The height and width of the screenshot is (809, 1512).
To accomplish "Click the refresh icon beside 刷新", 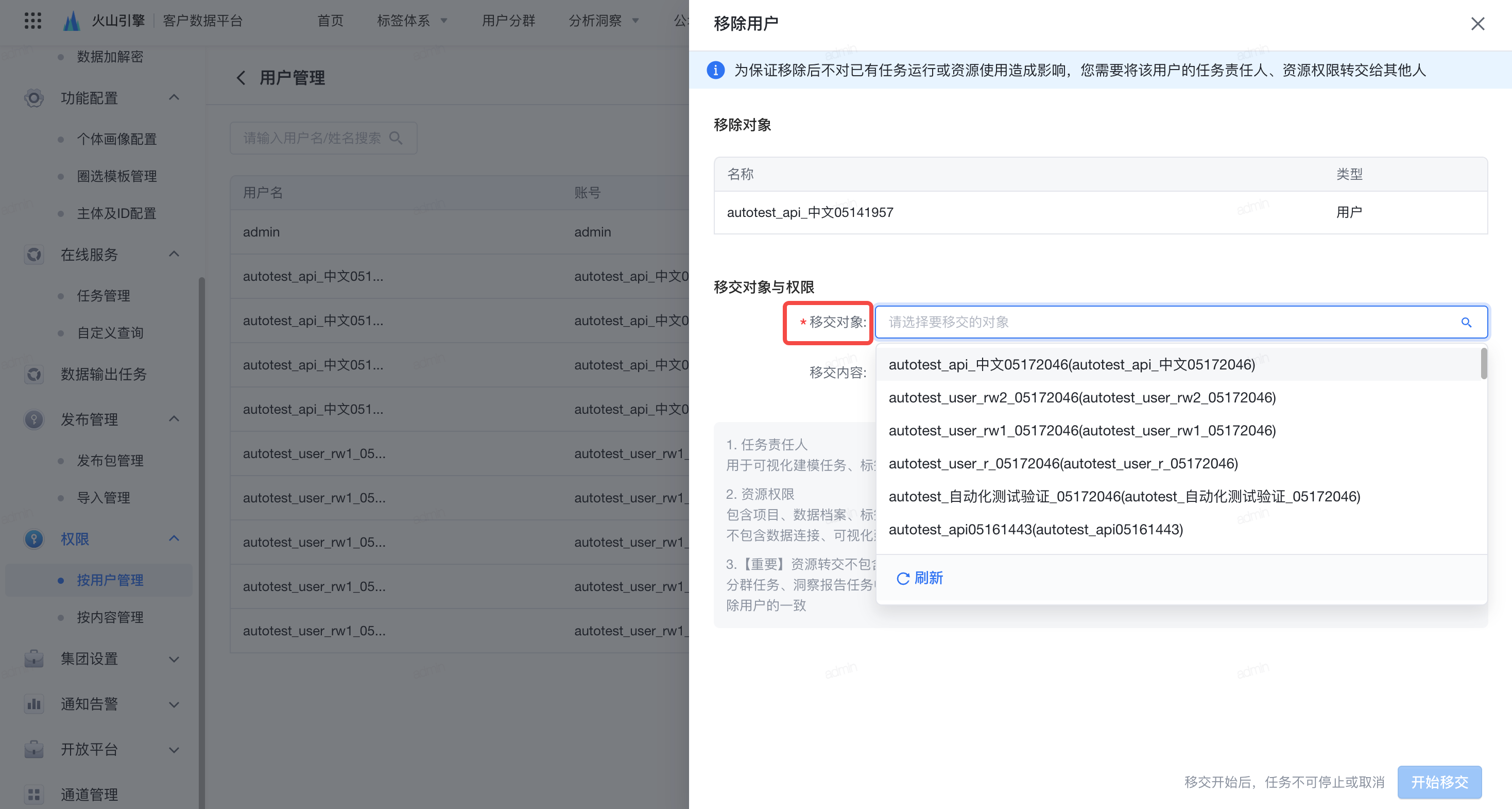I will [903, 579].
